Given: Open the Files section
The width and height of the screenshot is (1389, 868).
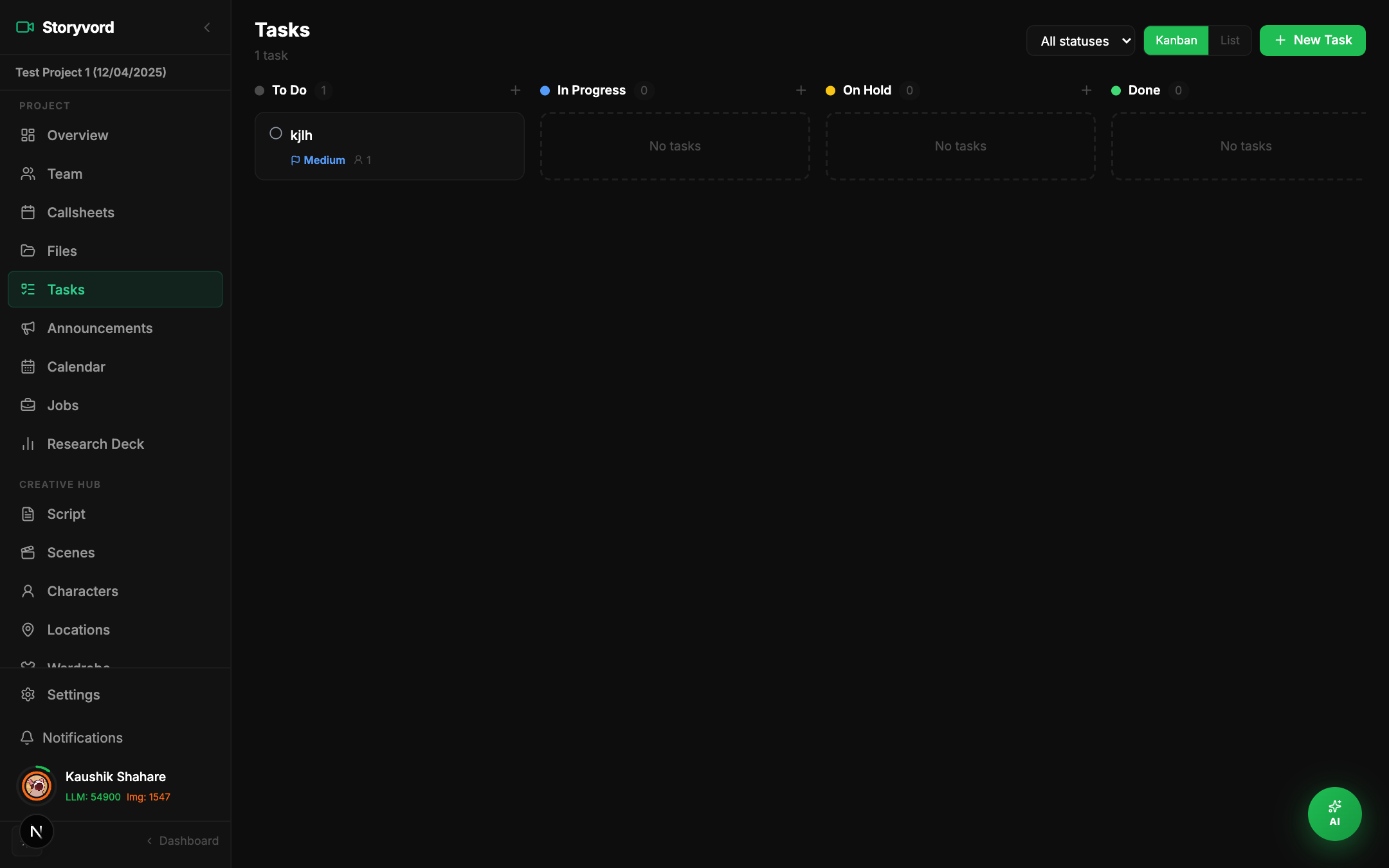Looking at the screenshot, I should coord(115,251).
